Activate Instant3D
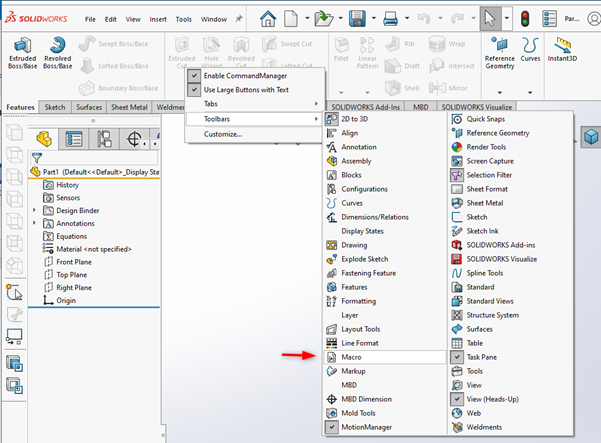601x443 pixels. click(562, 50)
